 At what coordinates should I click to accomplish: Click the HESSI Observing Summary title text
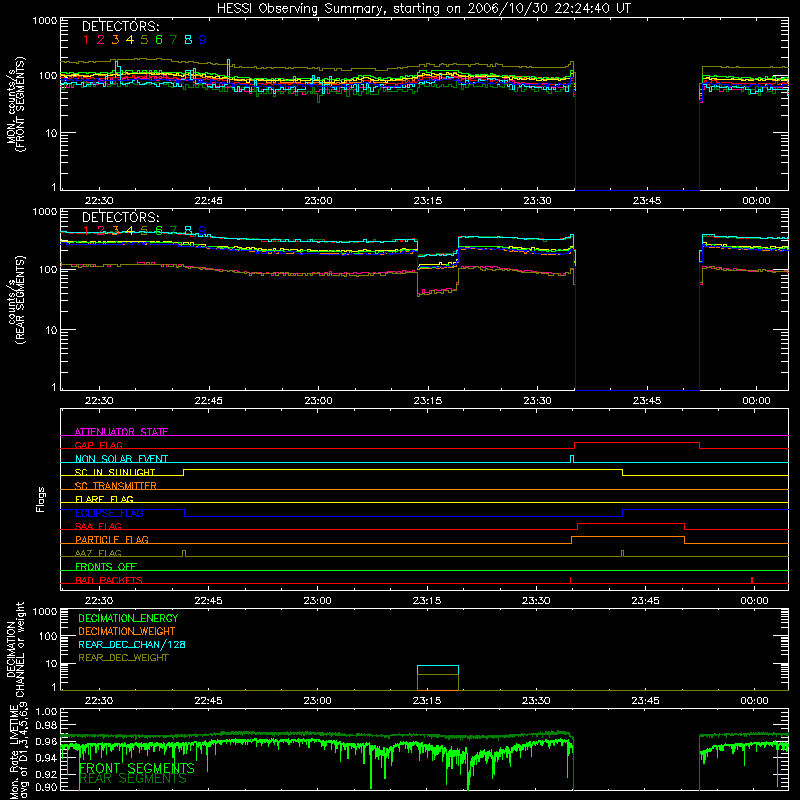(x=424, y=9)
